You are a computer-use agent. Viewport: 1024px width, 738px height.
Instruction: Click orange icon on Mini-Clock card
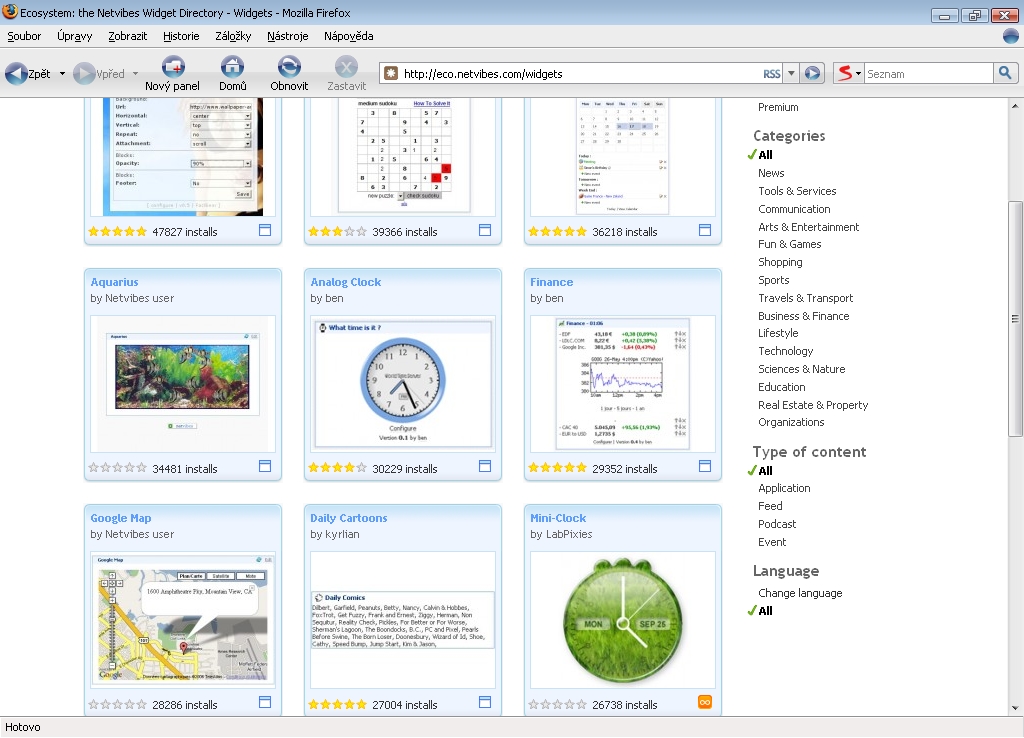coord(705,702)
